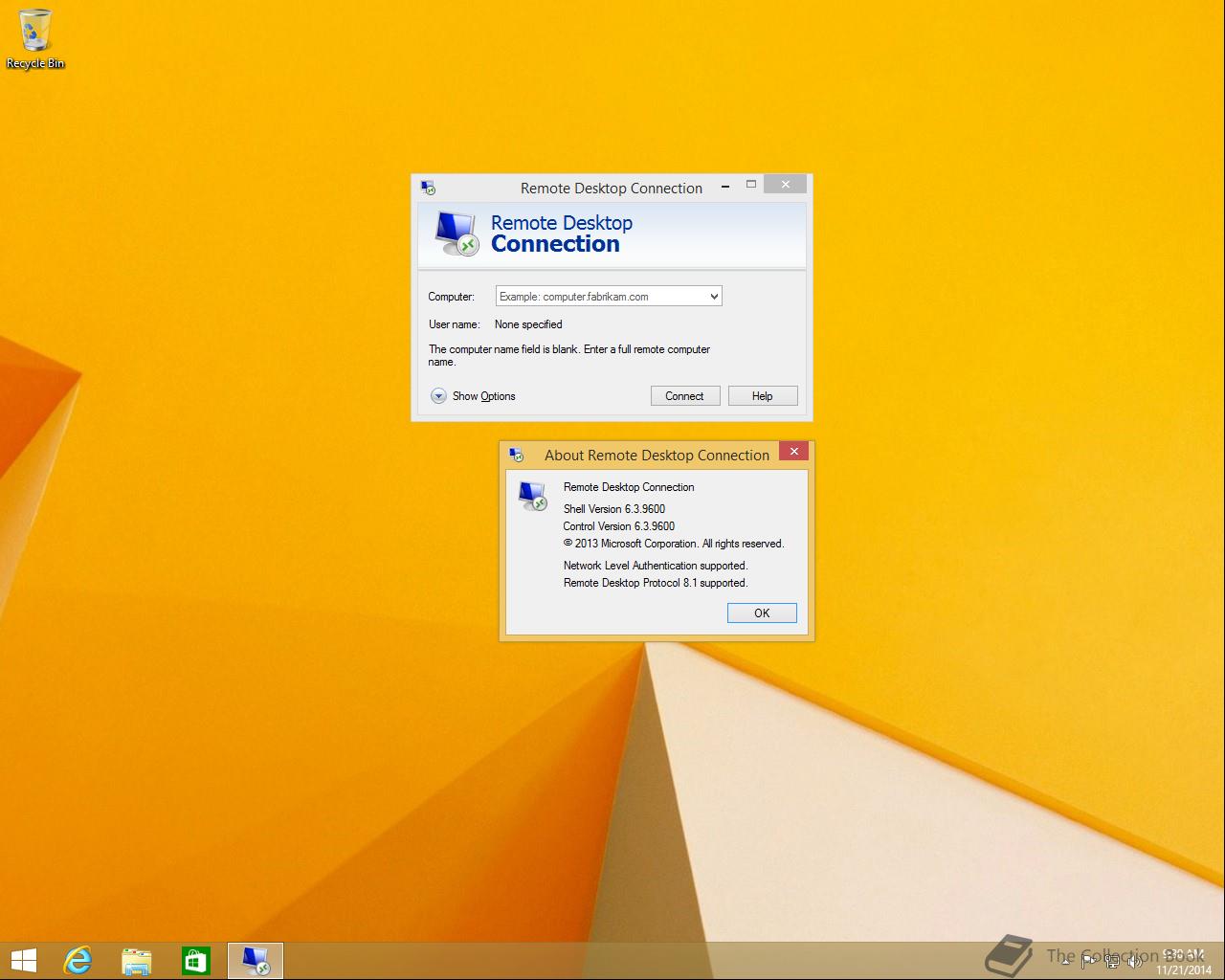The width and height of the screenshot is (1225, 980).
Task: Select Remote Desktop Connection taskbar button
Action: pyautogui.click(x=256, y=960)
